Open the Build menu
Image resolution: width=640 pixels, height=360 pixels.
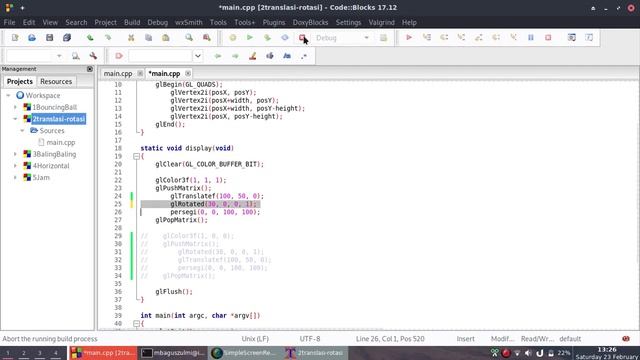pyautogui.click(x=132, y=22)
